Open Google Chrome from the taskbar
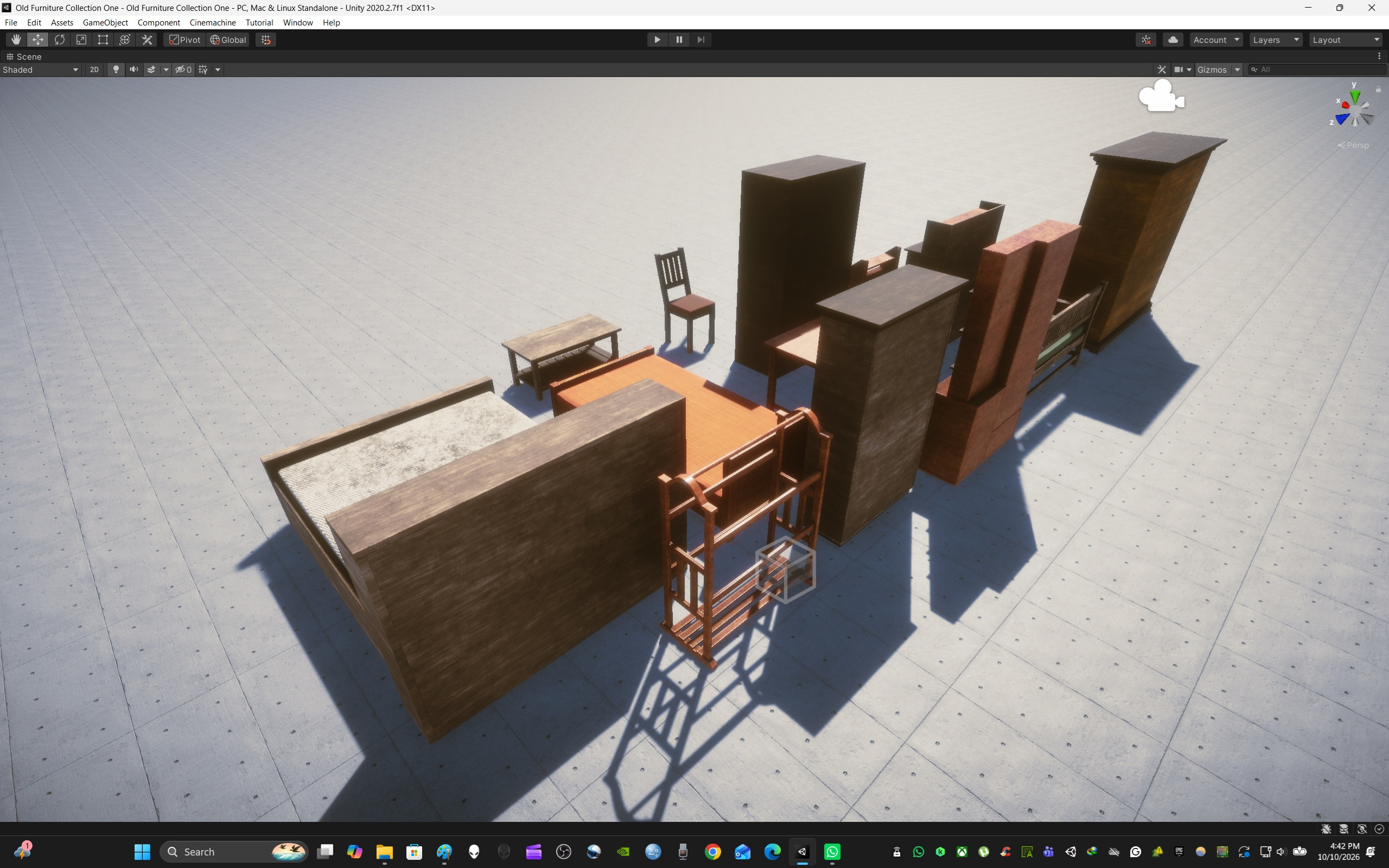Image resolution: width=1389 pixels, height=868 pixels. click(x=713, y=851)
